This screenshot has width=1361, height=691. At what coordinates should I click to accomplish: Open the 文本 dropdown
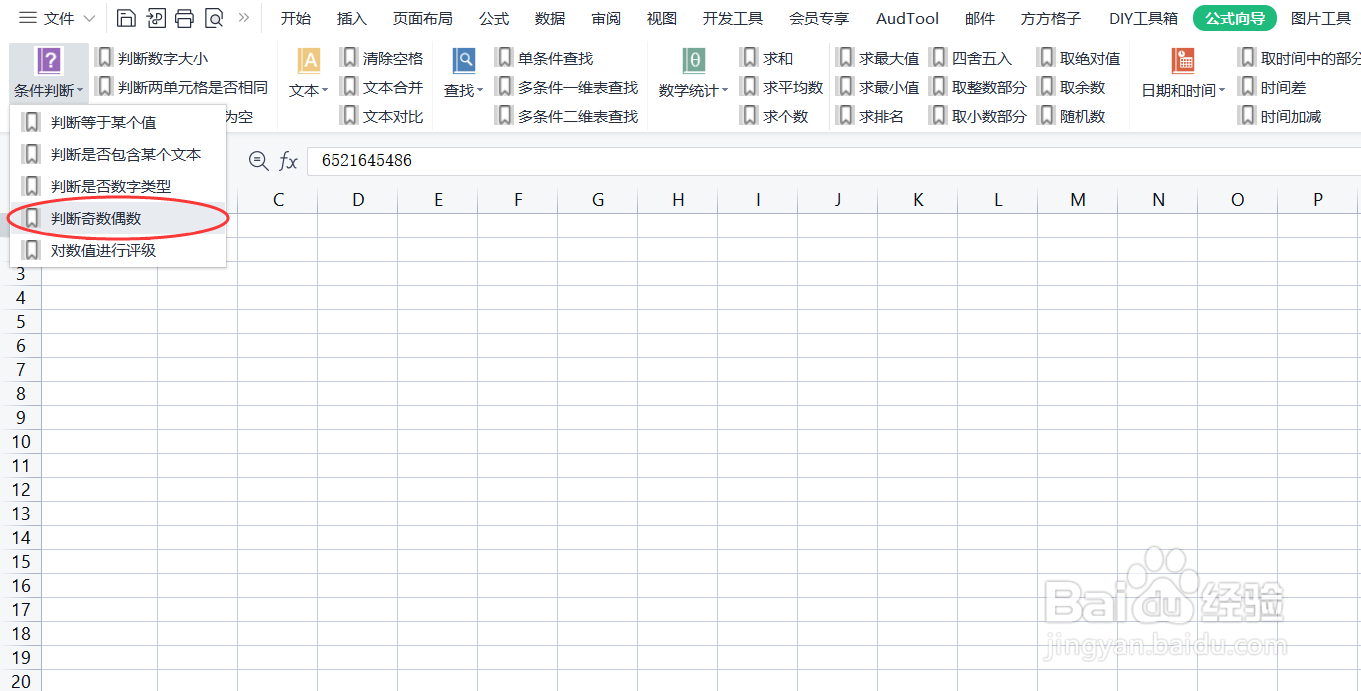(308, 72)
